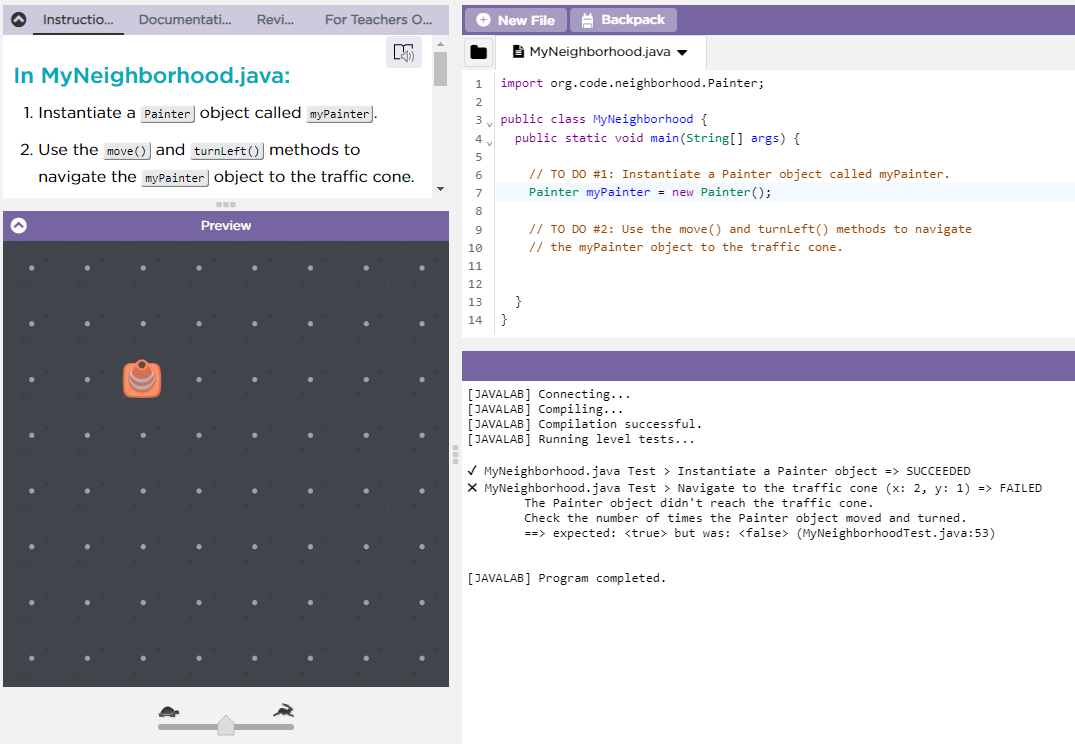Place cursor on empty line 11
The width and height of the screenshot is (1075, 744).
[700, 266]
